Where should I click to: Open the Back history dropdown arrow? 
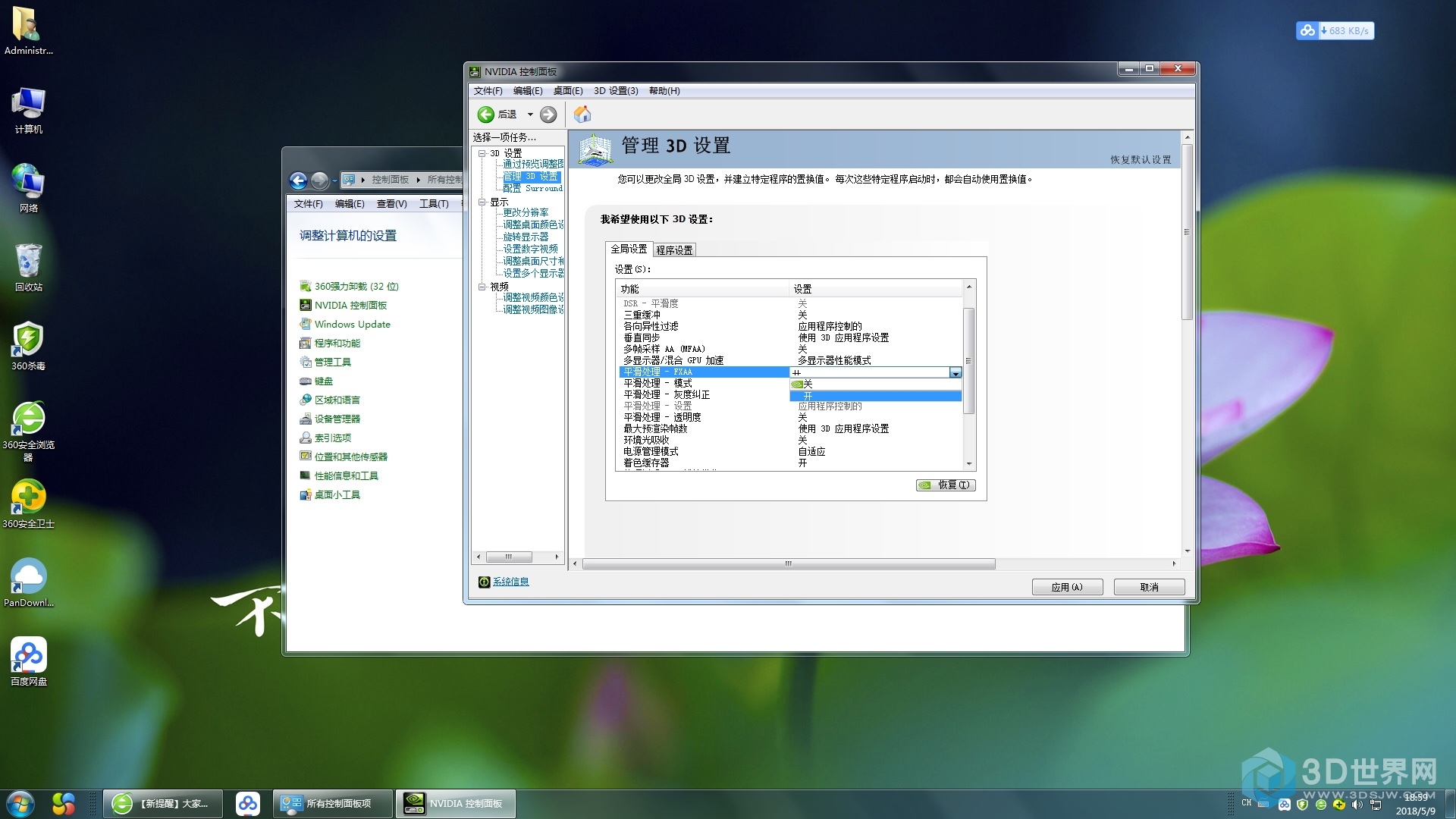click(x=530, y=115)
